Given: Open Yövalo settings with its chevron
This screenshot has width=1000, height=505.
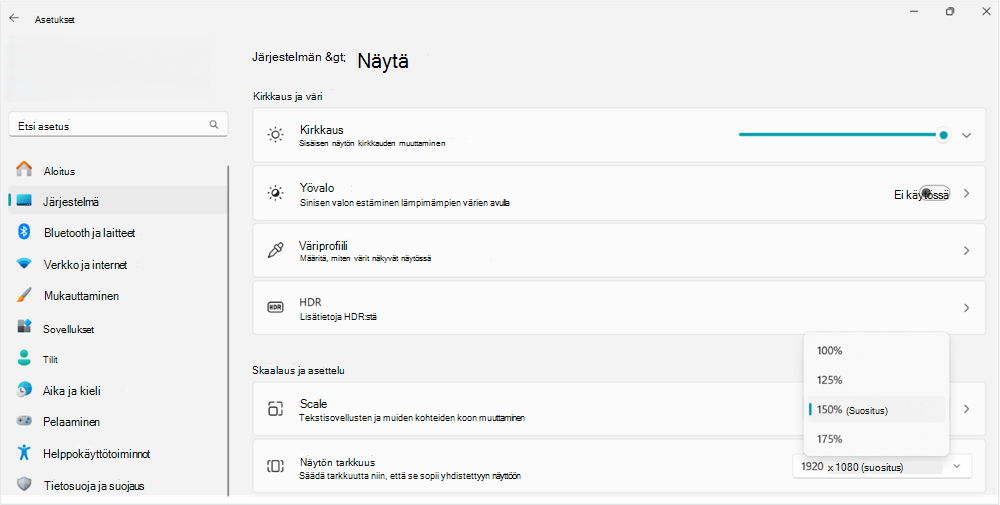Looking at the screenshot, I should [x=966, y=193].
